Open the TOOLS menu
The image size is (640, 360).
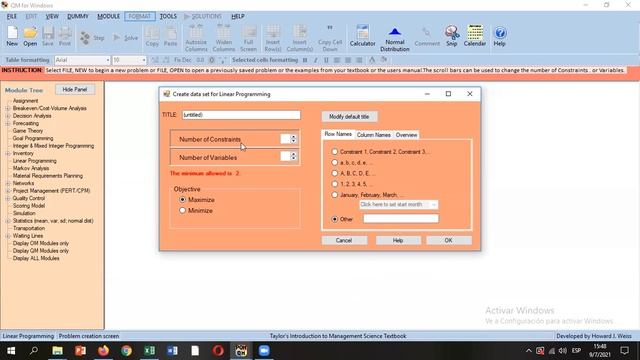[168, 16]
